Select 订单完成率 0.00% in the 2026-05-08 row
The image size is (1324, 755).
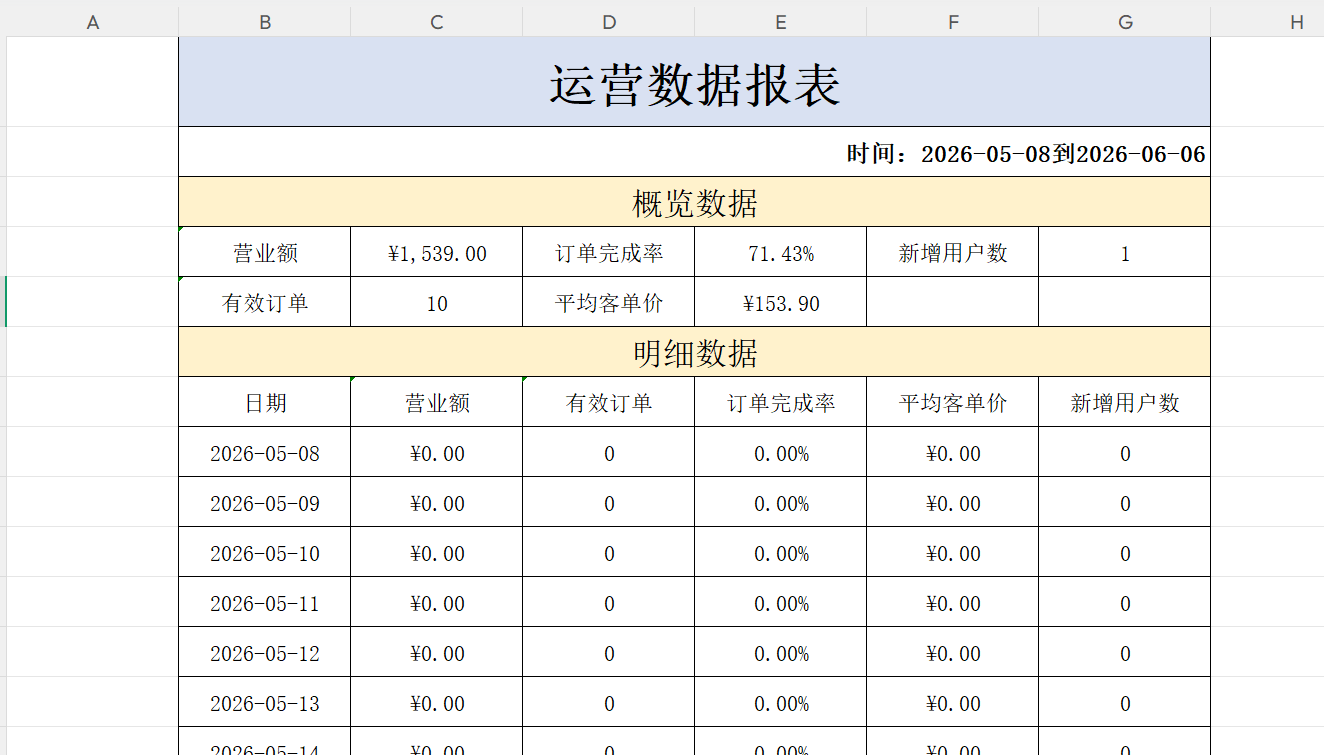[781, 452]
